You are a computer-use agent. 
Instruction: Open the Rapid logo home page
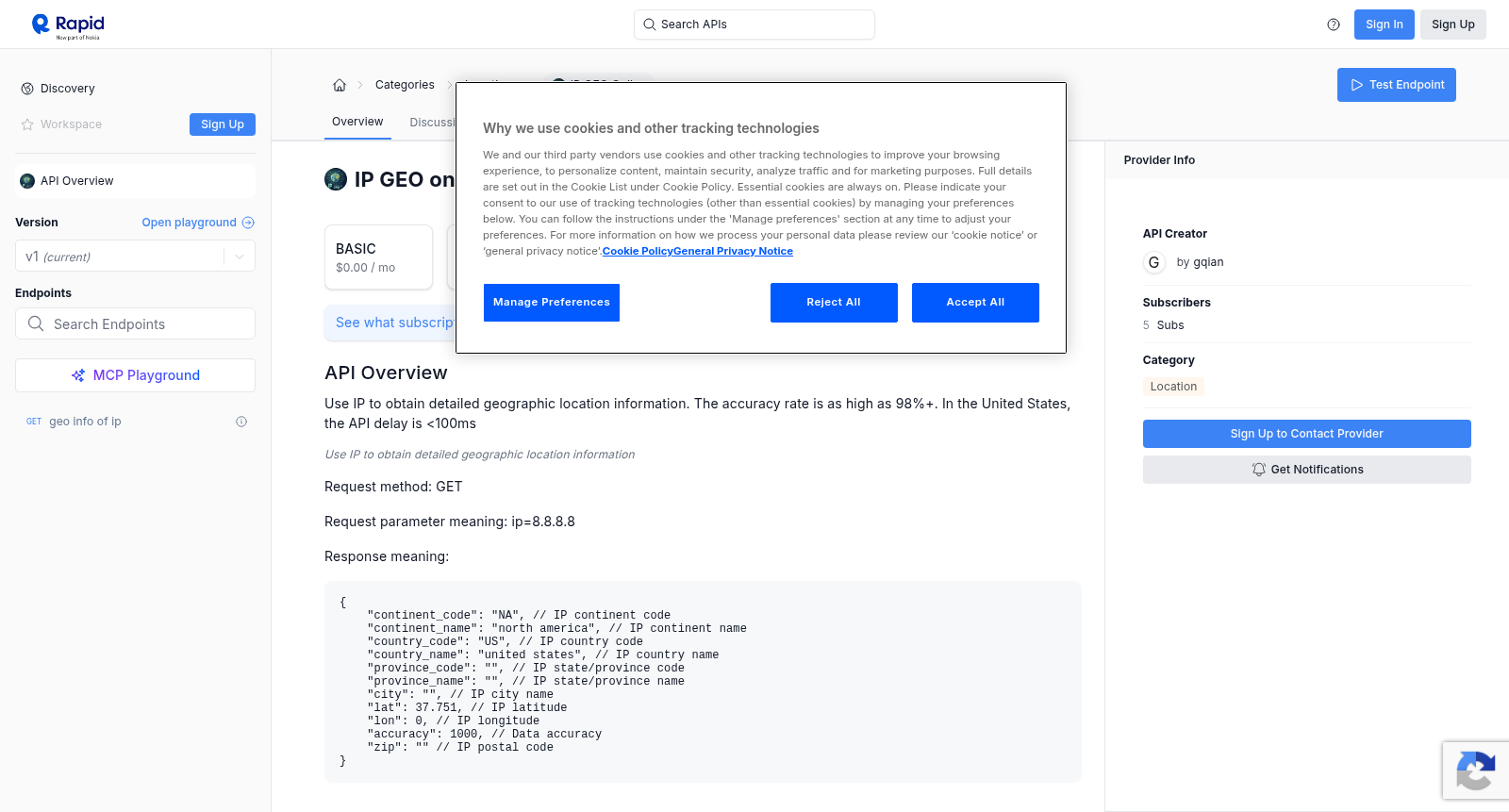point(68,25)
